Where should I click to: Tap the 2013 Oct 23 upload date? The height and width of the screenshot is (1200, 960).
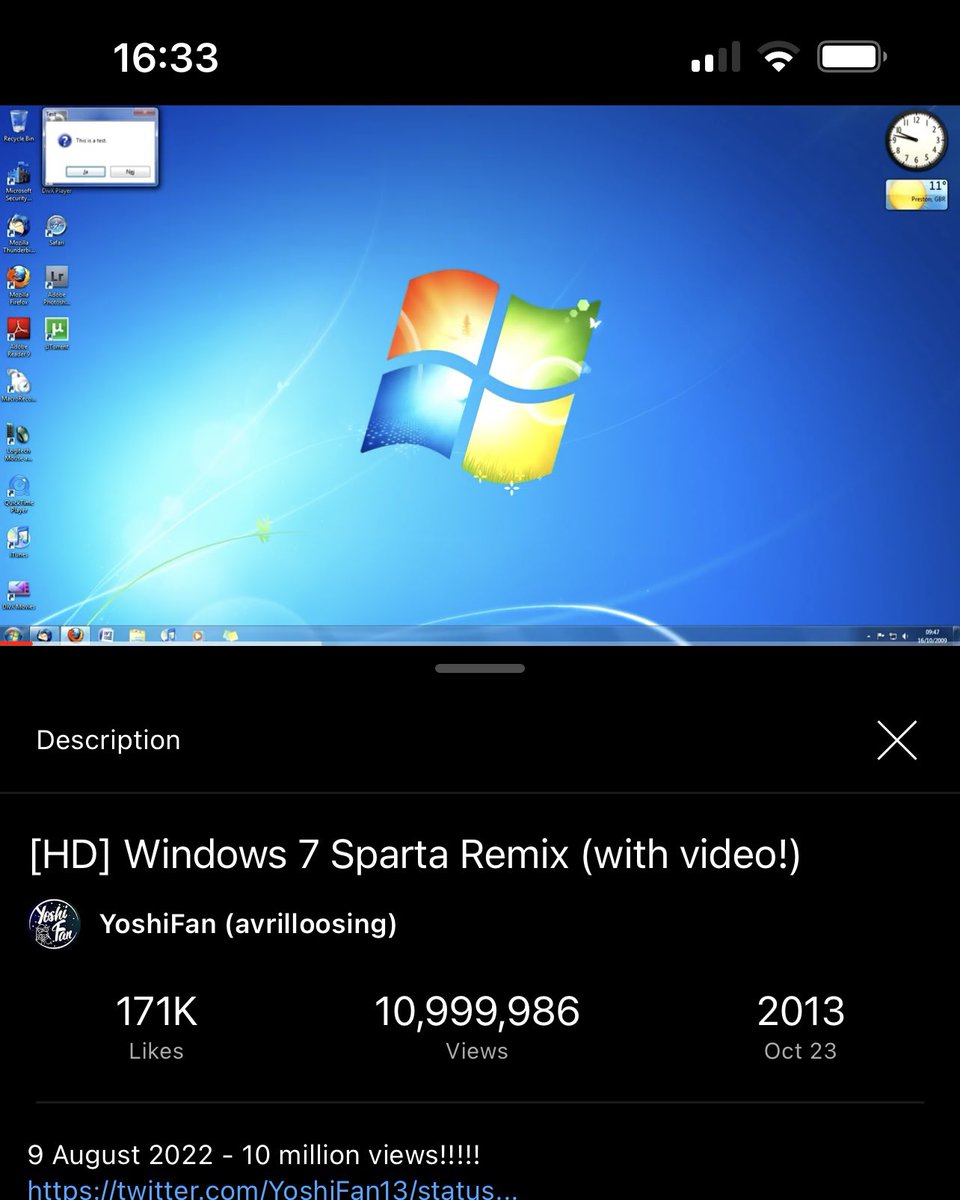point(800,1026)
